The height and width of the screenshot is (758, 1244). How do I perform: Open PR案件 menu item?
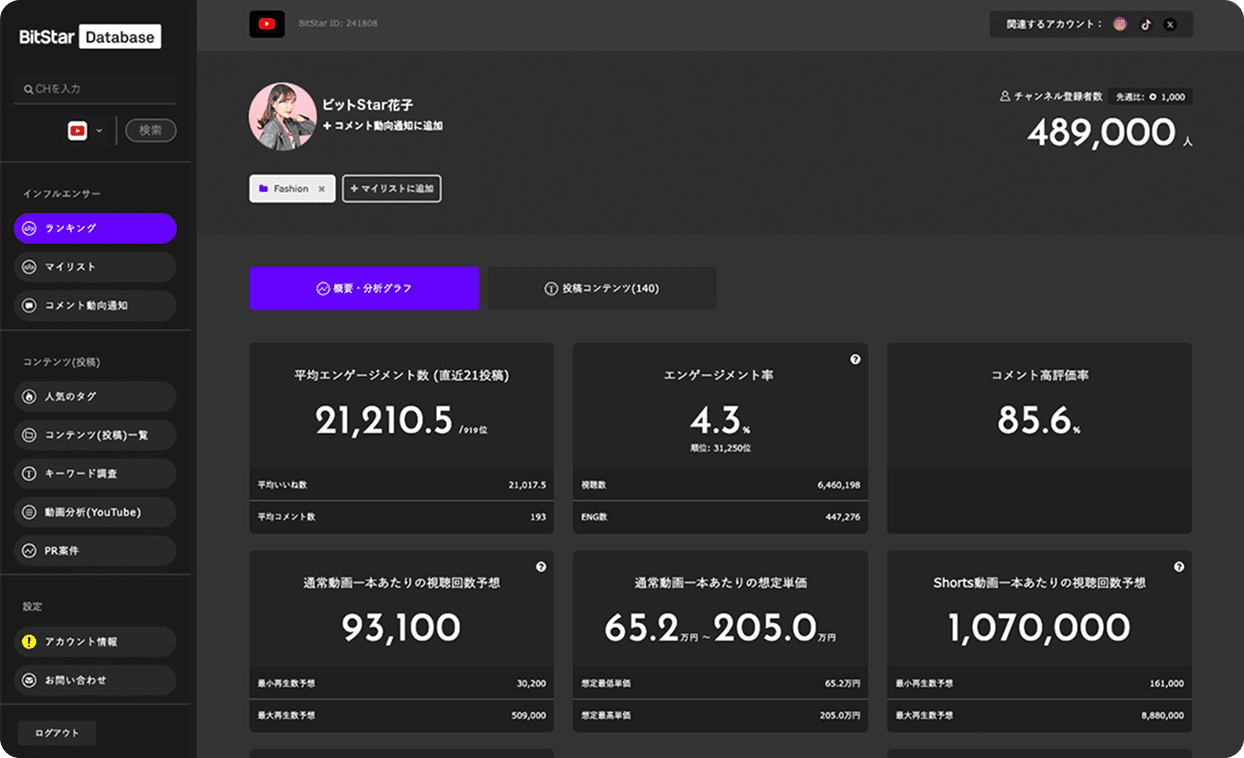click(95, 550)
